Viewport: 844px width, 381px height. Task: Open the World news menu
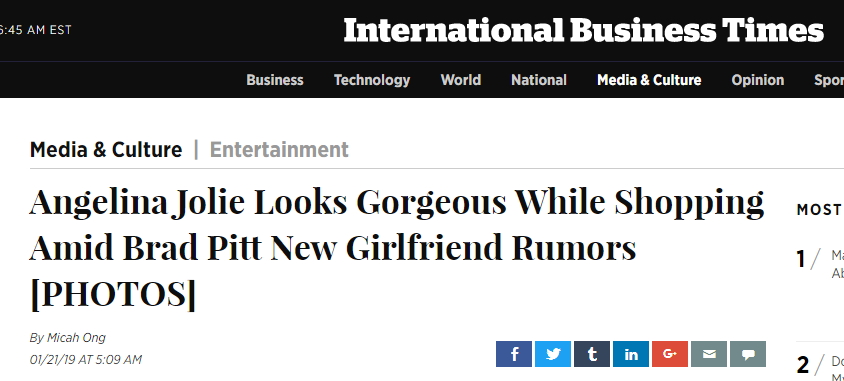pos(460,80)
